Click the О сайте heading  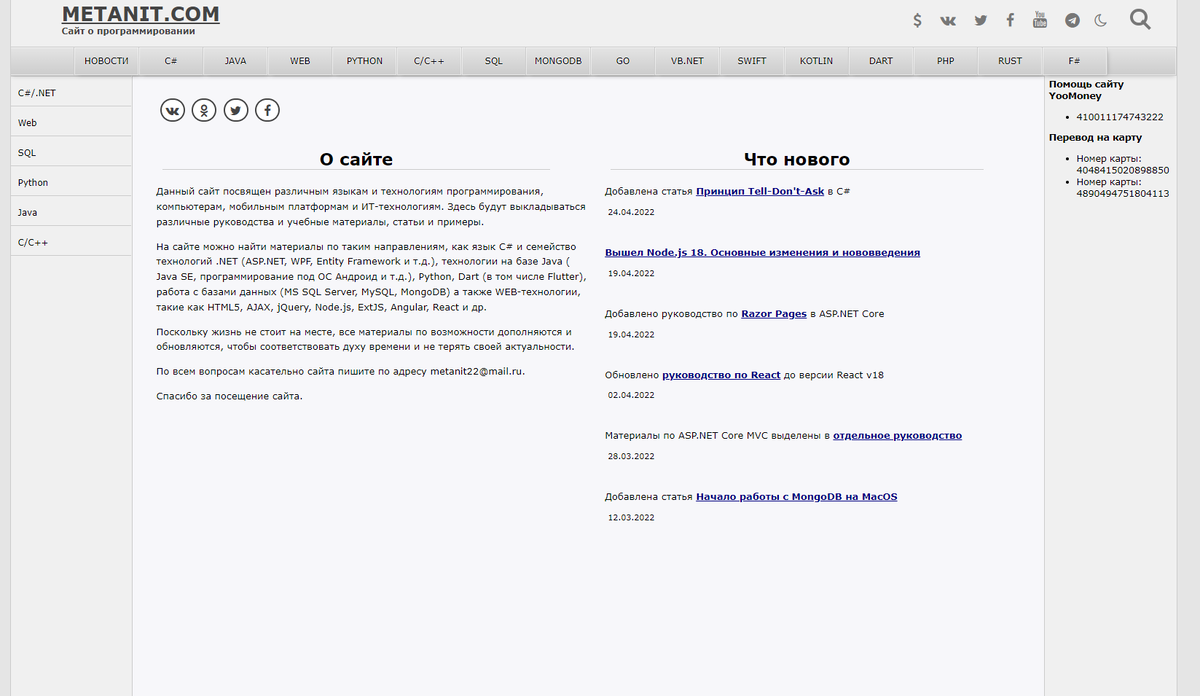coord(356,159)
